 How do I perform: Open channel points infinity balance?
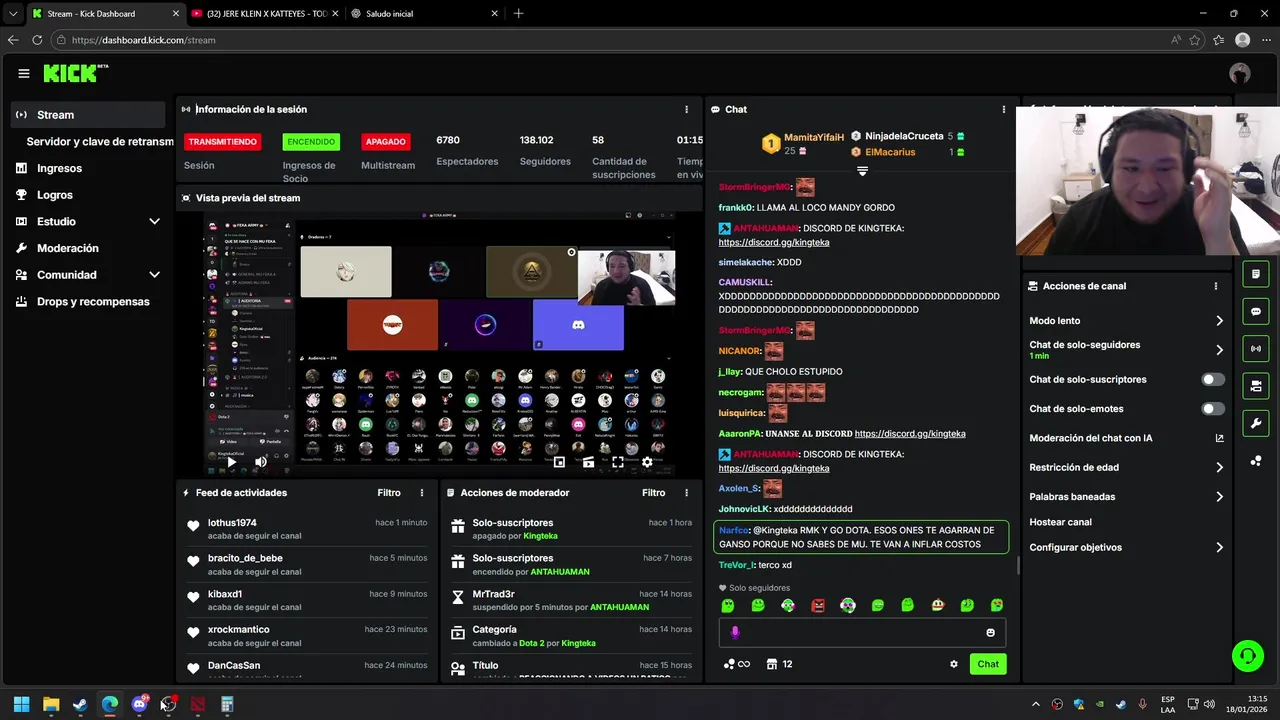pyautogui.click(x=737, y=664)
